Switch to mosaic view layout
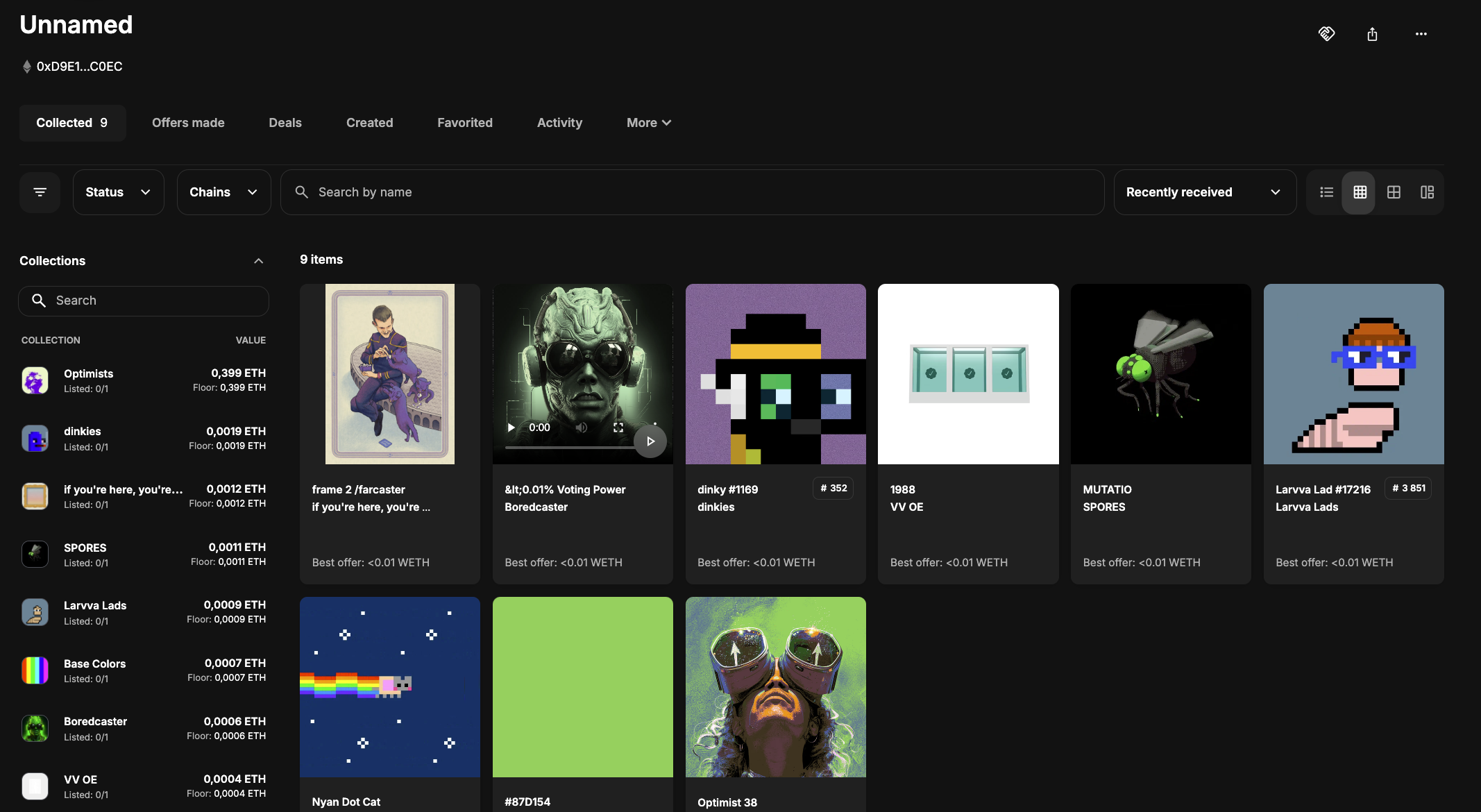The height and width of the screenshot is (812, 1481). (1427, 192)
